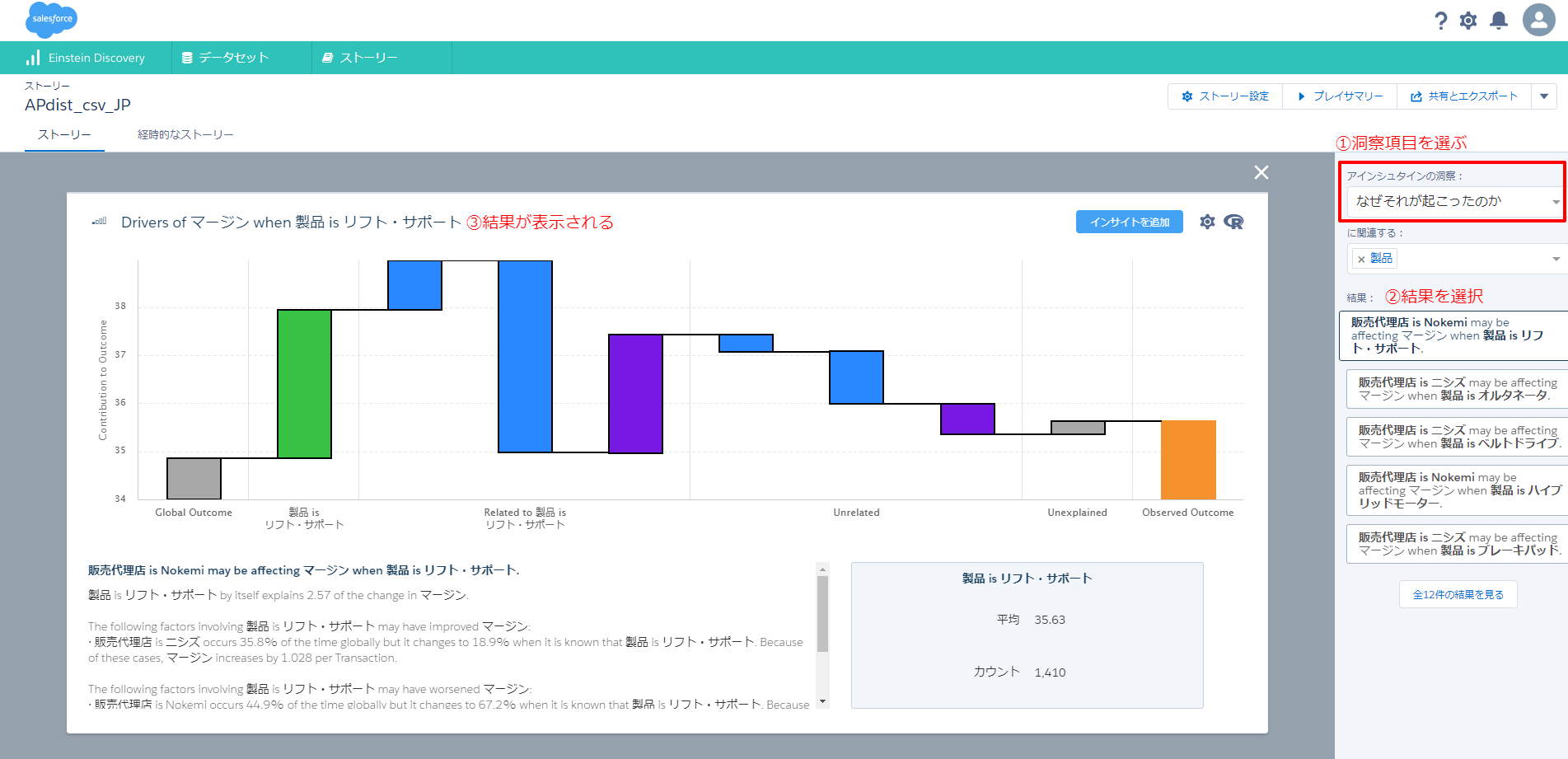Expand the に関連する field dropdown arrow
The image size is (1568, 759).
click(1555, 259)
